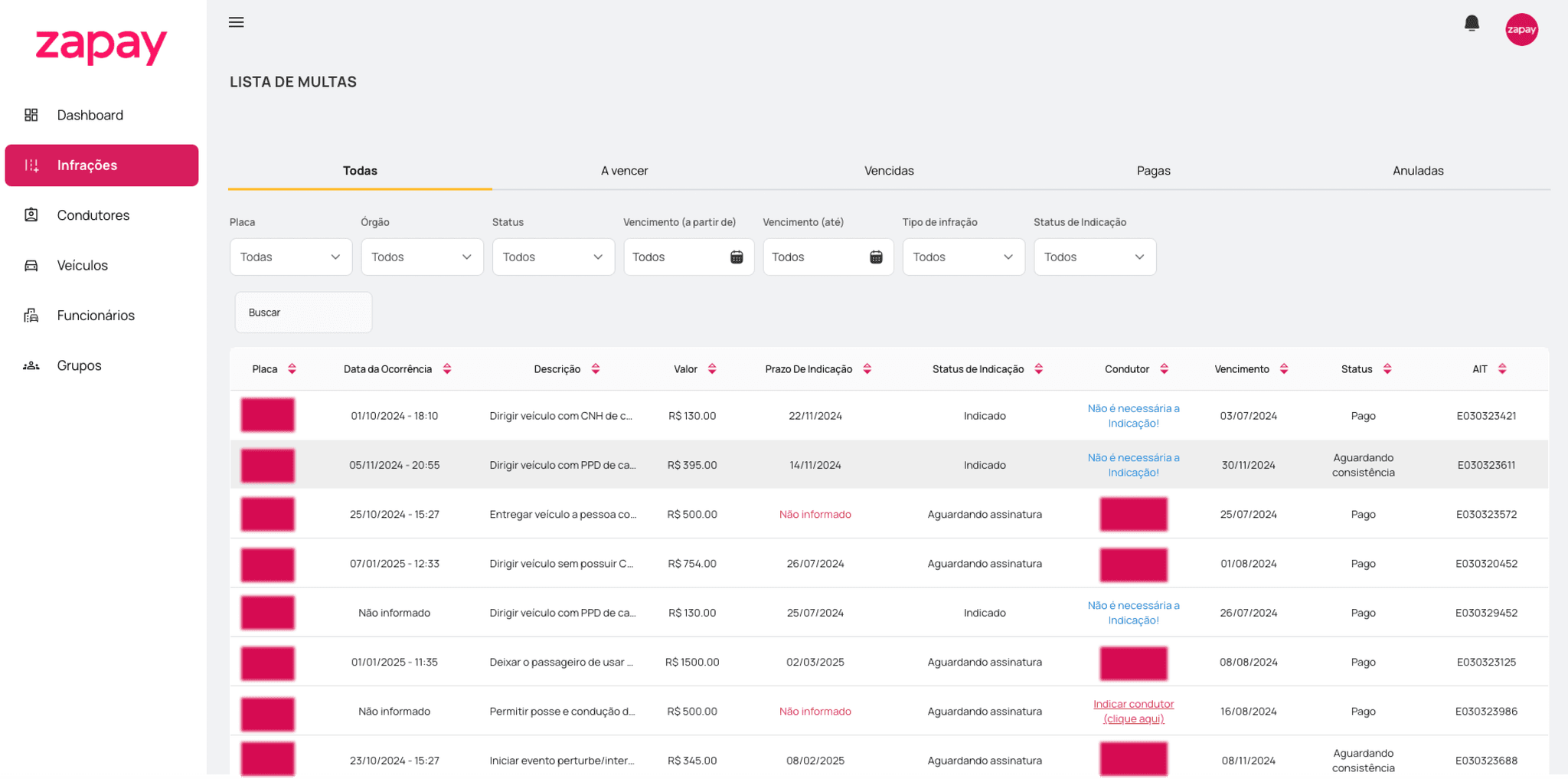The height and width of the screenshot is (779, 1568).
Task: Click AIT number E030323572
Action: [x=1486, y=515]
